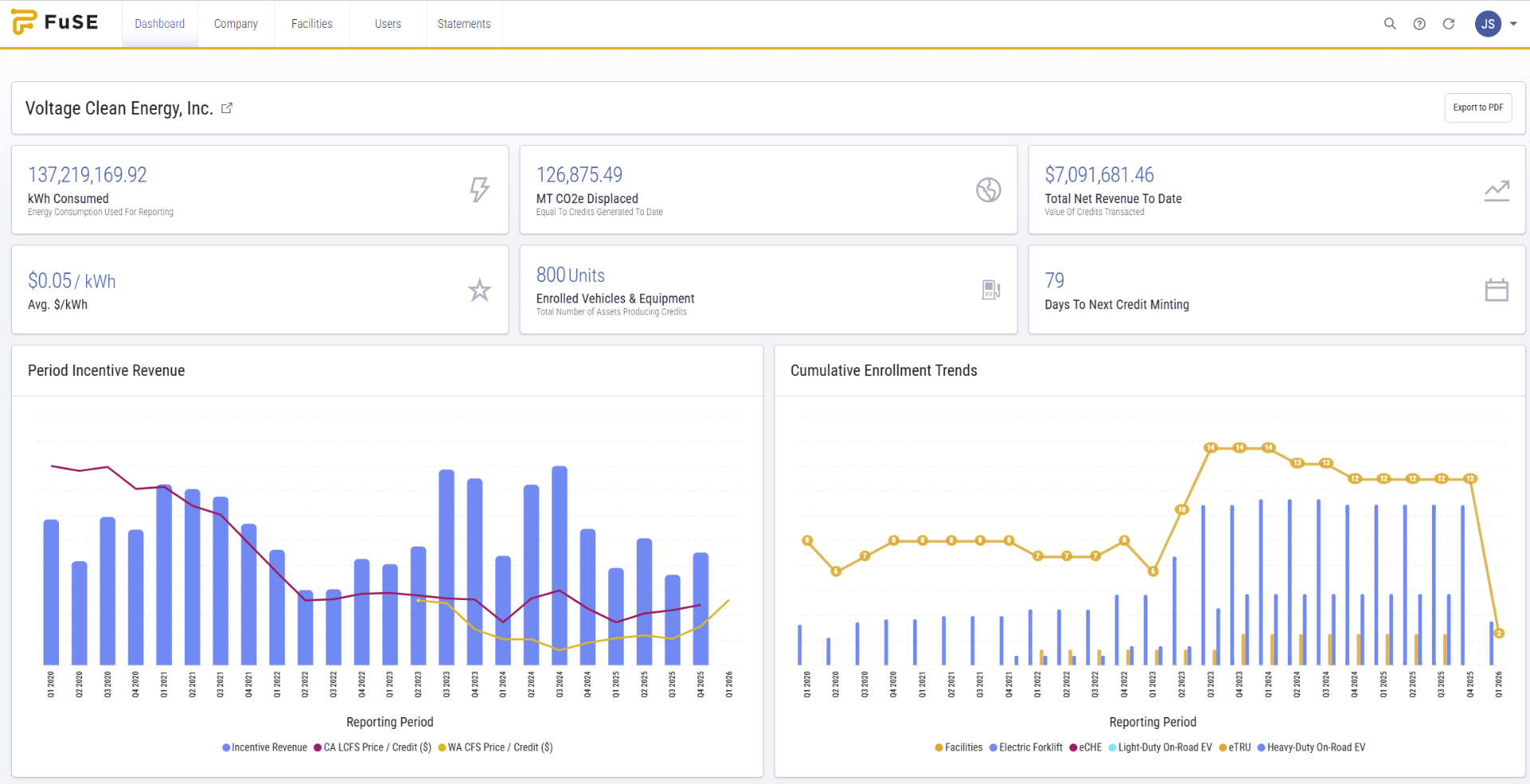Screen dimensions: 1530x784
Task: Toggle Incentive Revenue legend series
Action: [x=265, y=747]
